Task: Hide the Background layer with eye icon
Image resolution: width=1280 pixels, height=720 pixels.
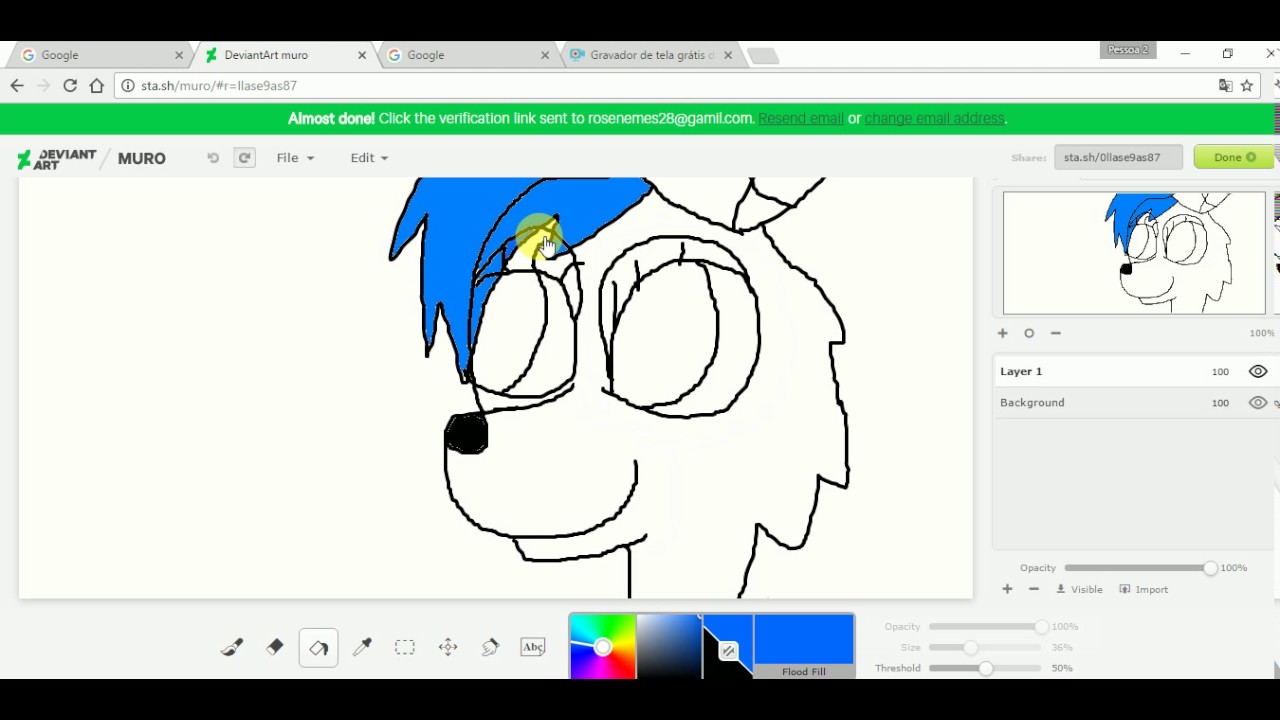Action: (1258, 403)
